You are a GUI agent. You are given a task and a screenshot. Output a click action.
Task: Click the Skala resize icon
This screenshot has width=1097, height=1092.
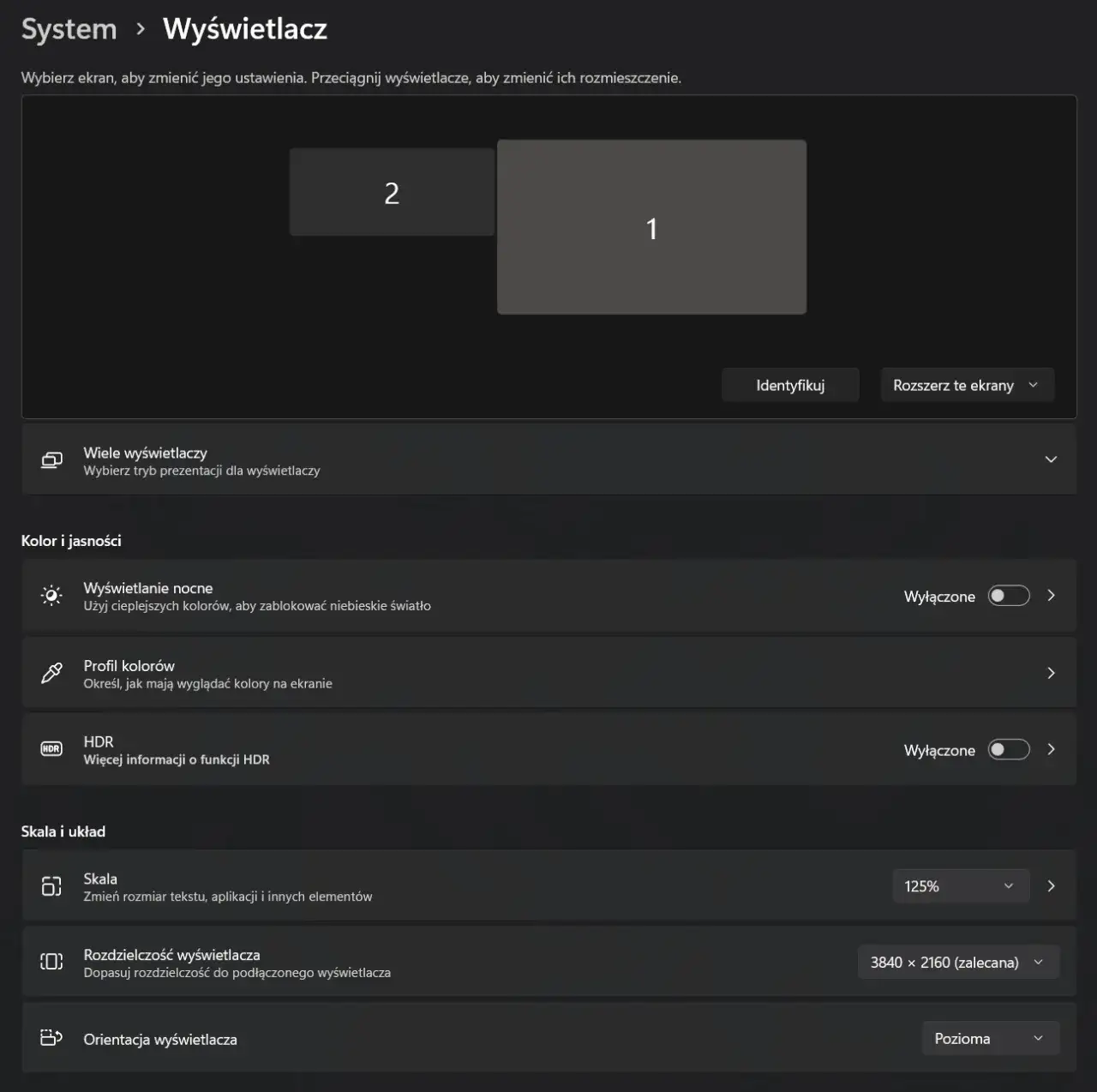(51, 885)
